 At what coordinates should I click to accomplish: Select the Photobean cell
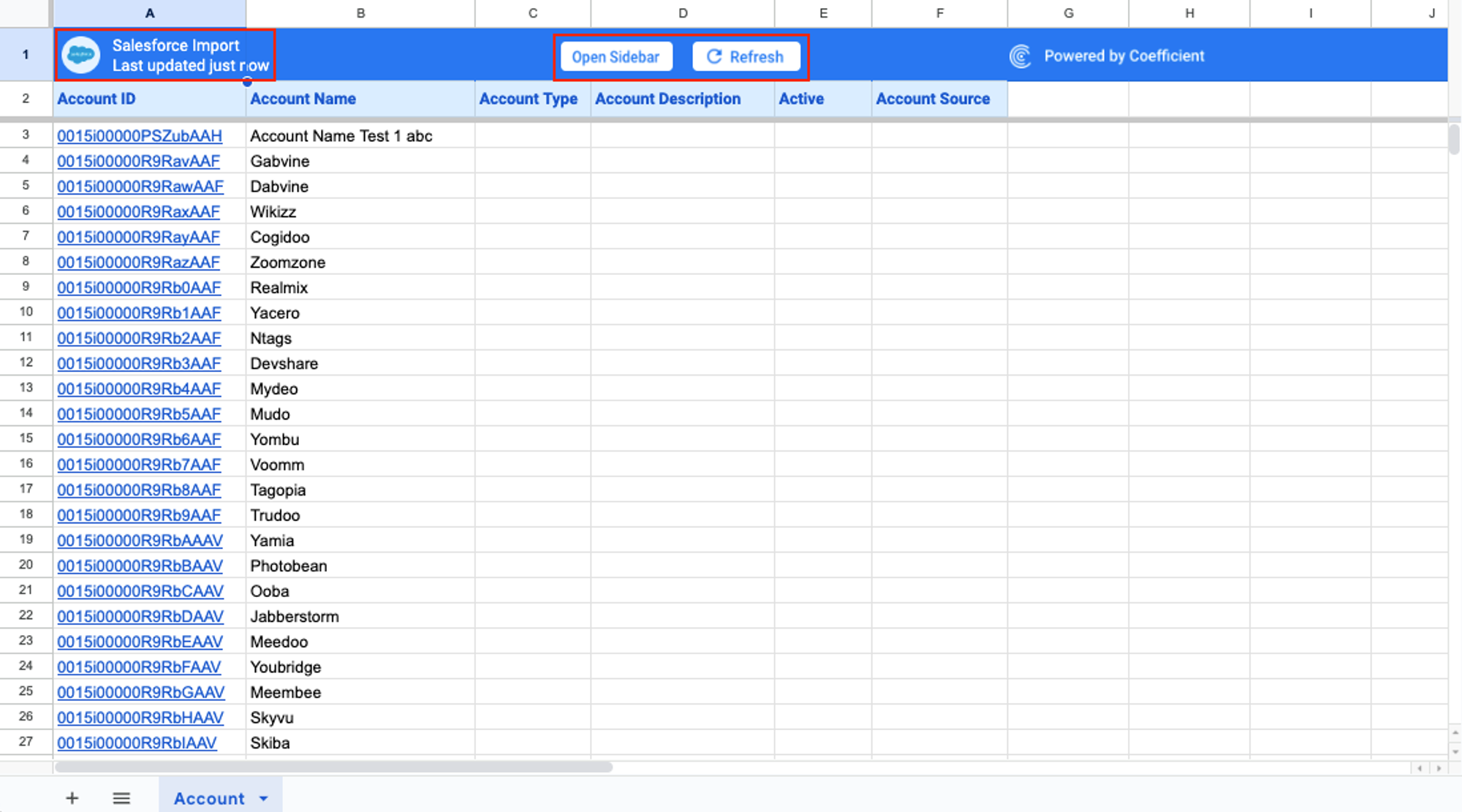(x=360, y=566)
